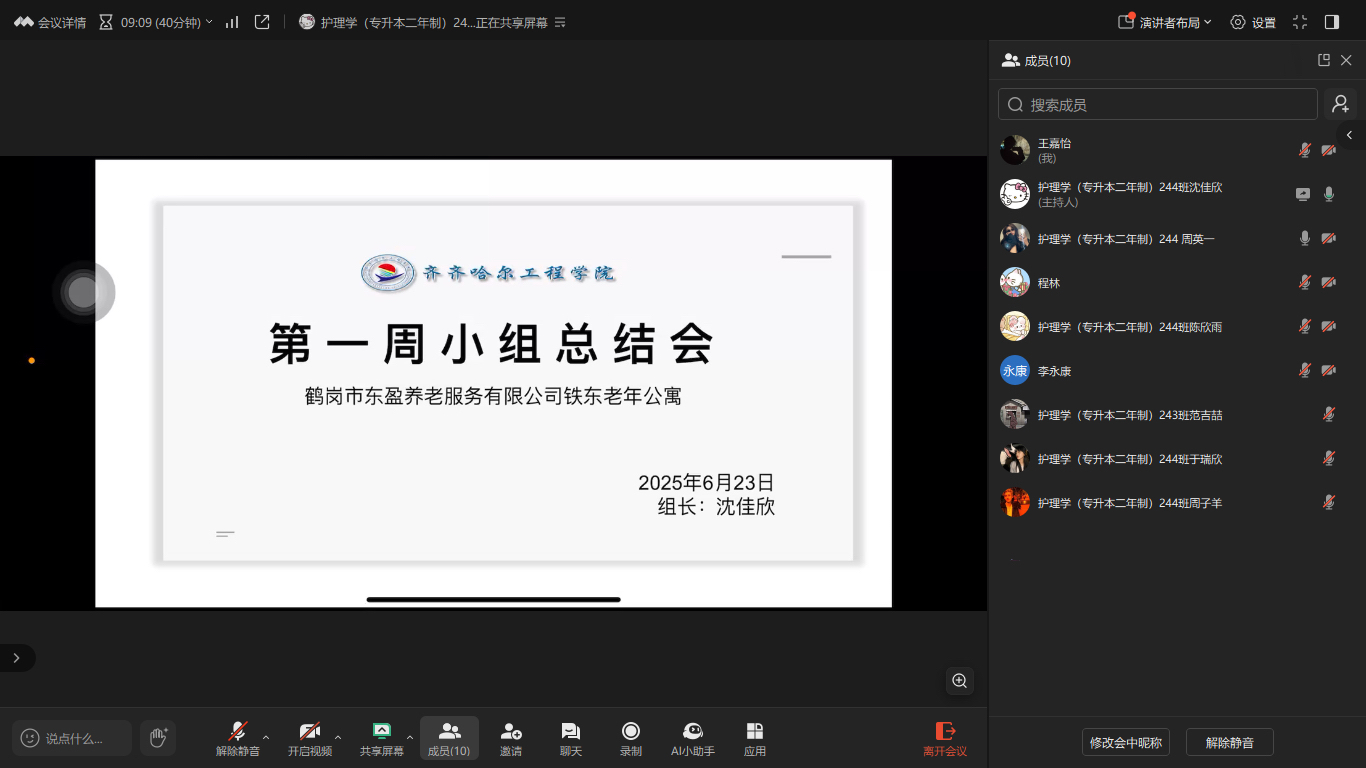
Task: Pop out the members panel
Action: [x=1323, y=60]
